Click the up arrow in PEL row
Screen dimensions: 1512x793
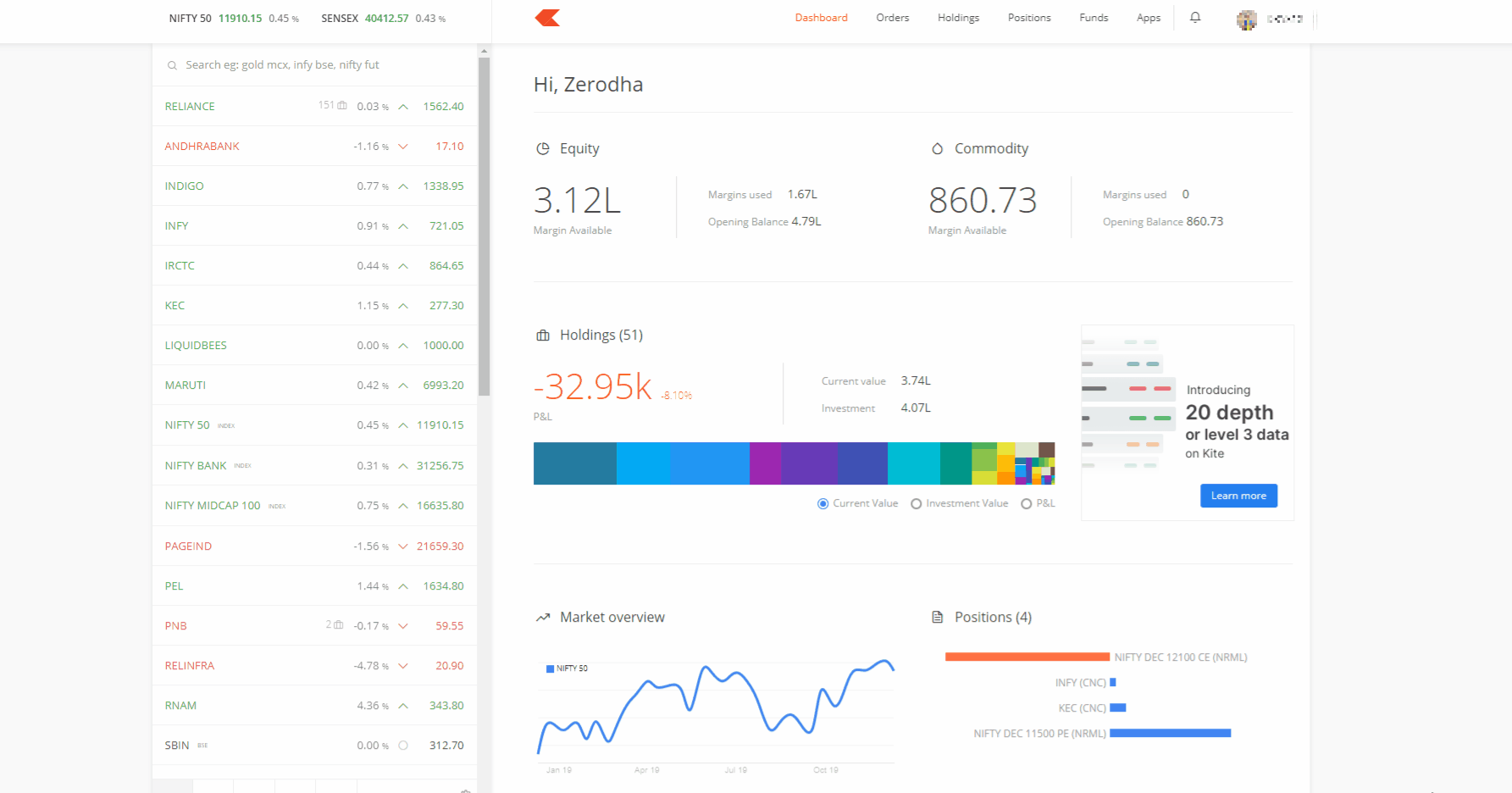click(403, 586)
